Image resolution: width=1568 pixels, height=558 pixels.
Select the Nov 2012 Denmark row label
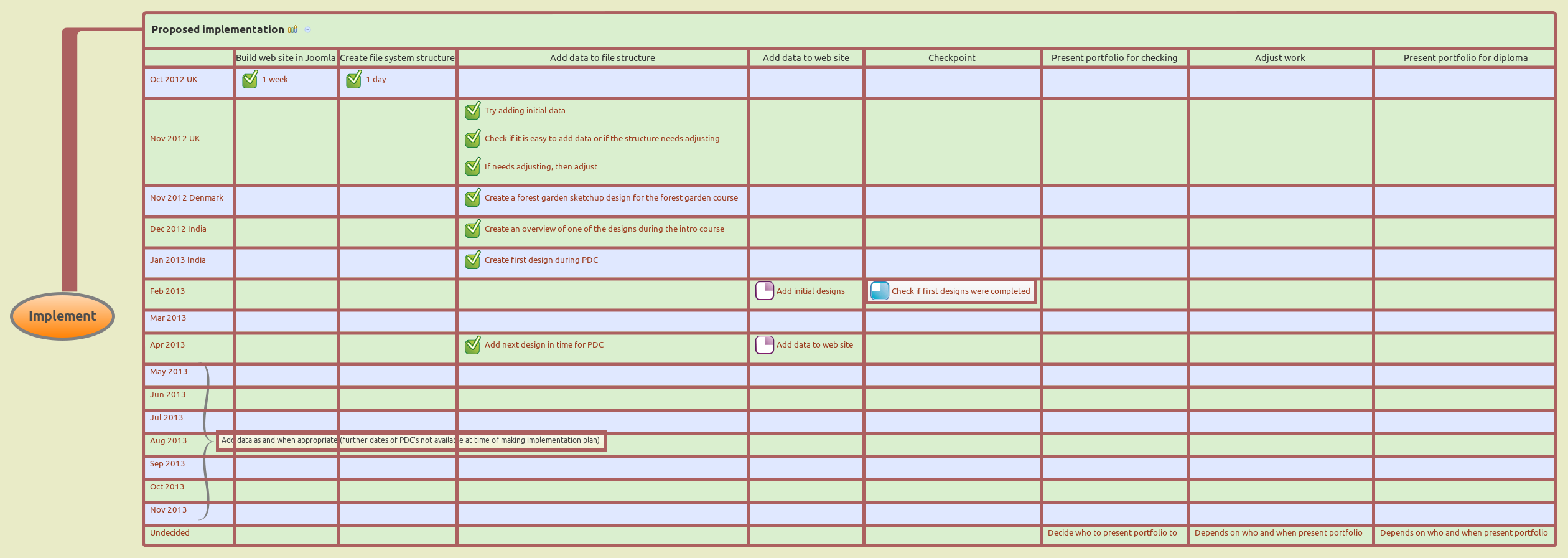[x=186, y=198]
